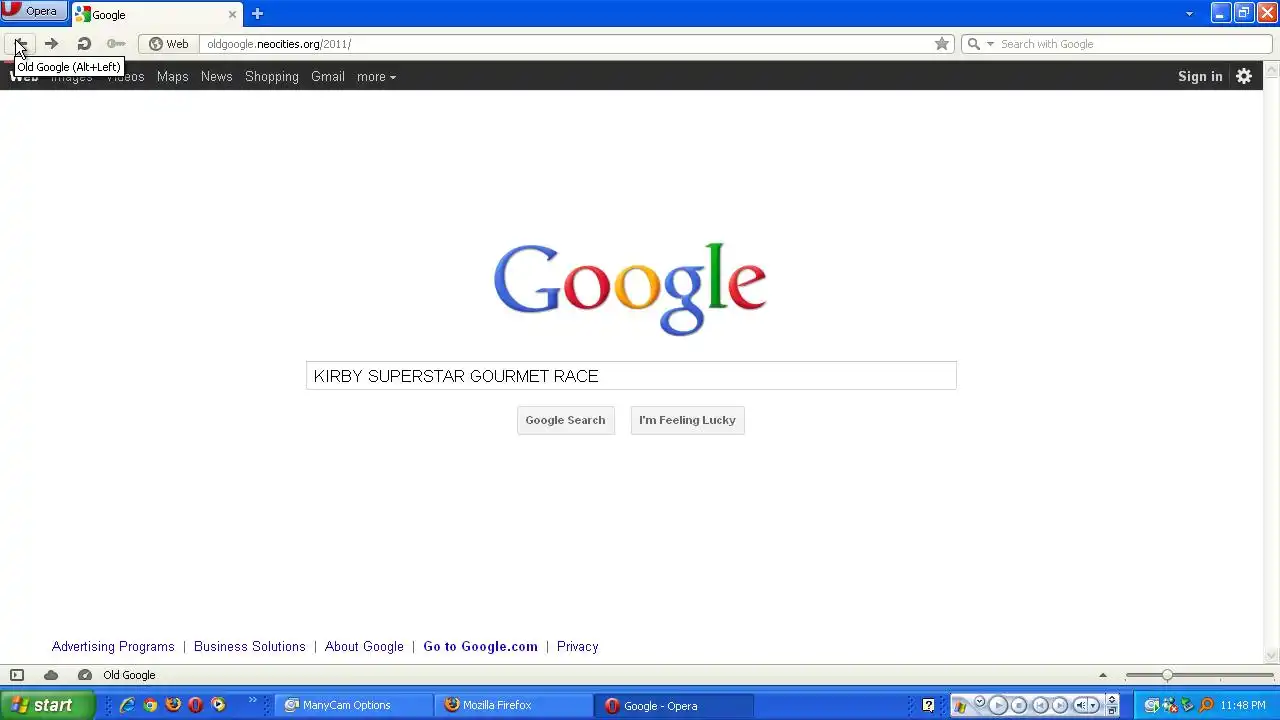This screenshot has width=1280, height=720.
Task: Click the help question mark taskbar icon
Action: 928,705
